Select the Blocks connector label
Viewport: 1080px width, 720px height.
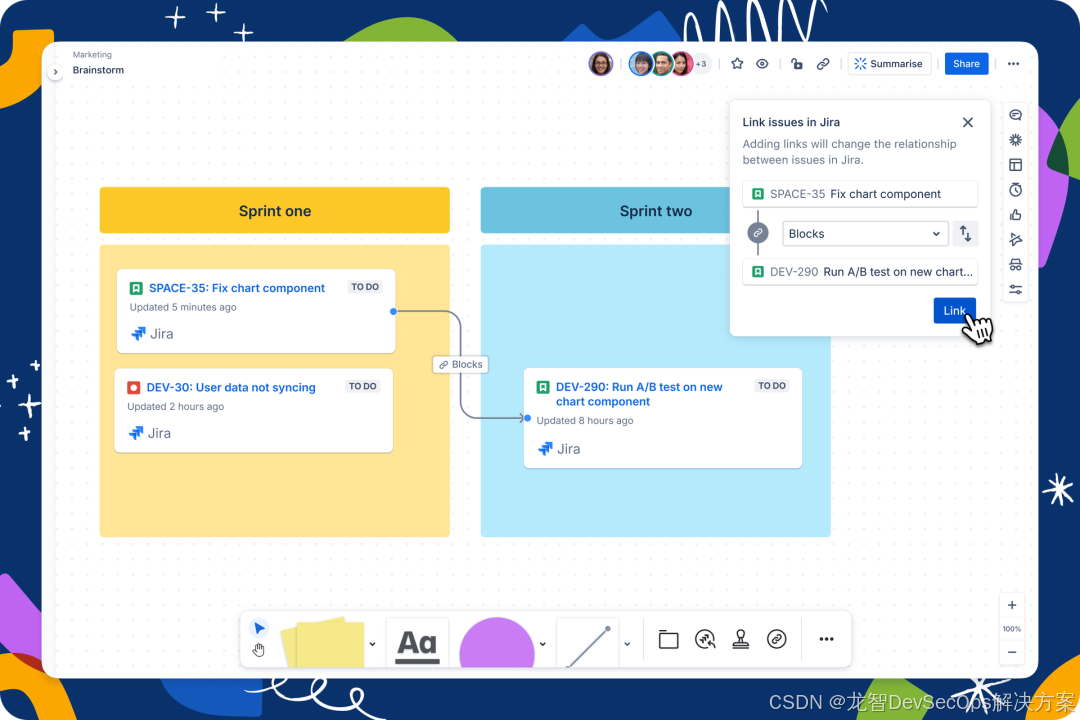tap(460, 364)
